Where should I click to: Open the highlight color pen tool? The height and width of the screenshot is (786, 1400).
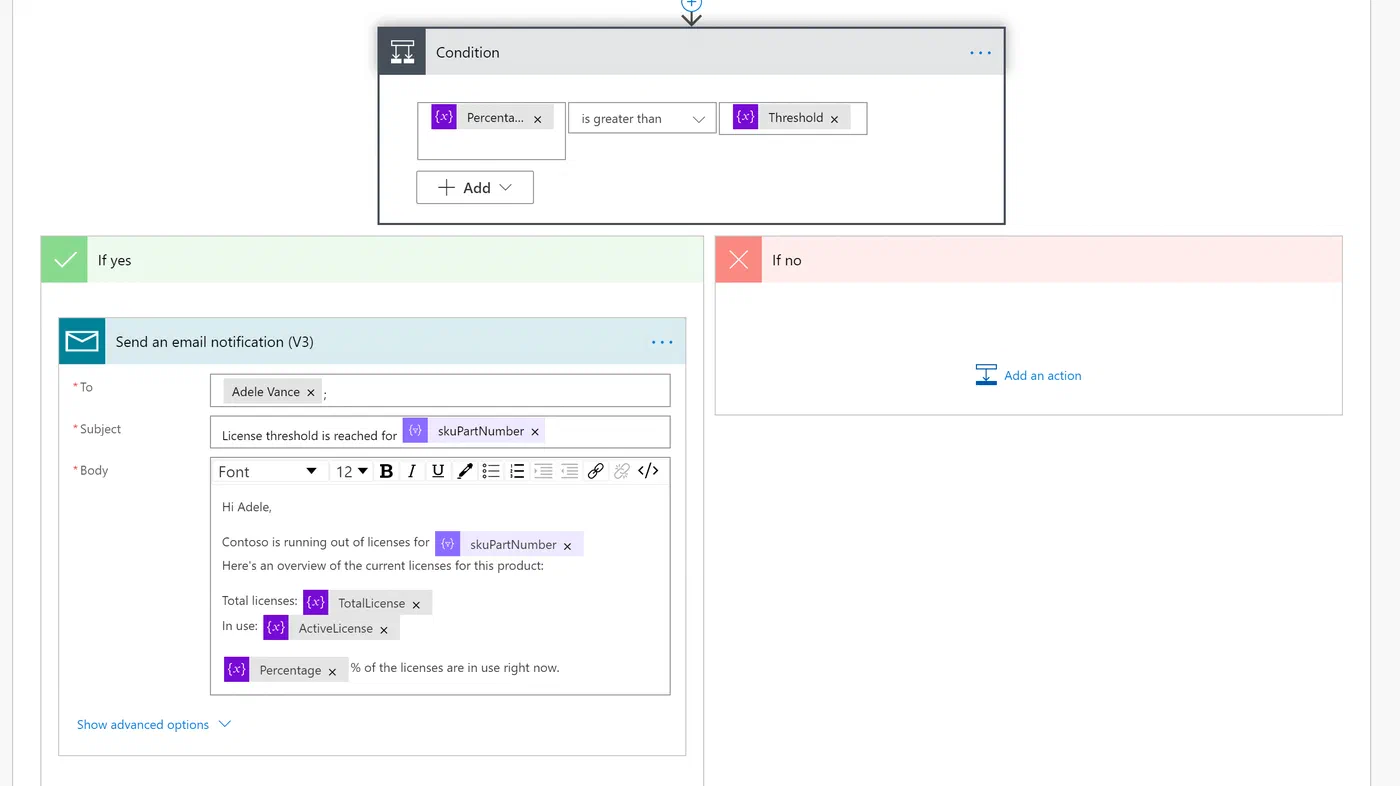(x=464, y=472)
